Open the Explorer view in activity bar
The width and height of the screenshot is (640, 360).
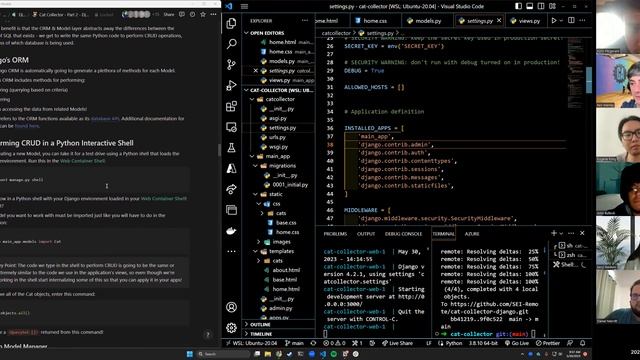coord(231,23)
